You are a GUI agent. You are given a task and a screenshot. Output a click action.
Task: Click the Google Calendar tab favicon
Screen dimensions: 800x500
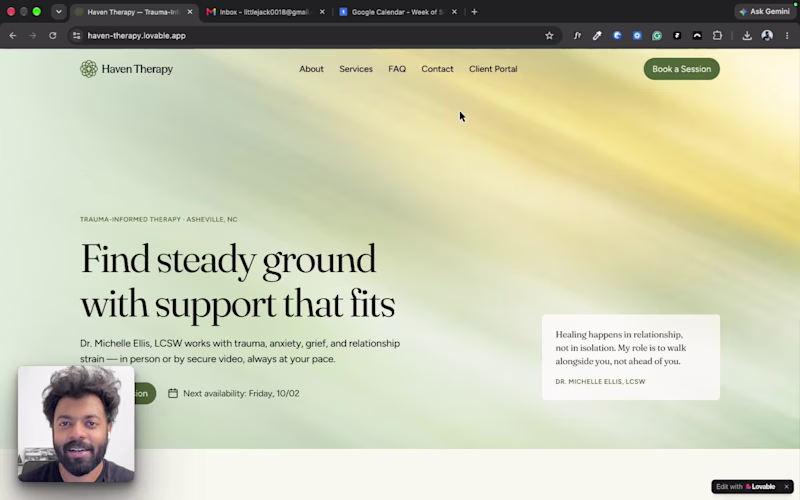343,12
